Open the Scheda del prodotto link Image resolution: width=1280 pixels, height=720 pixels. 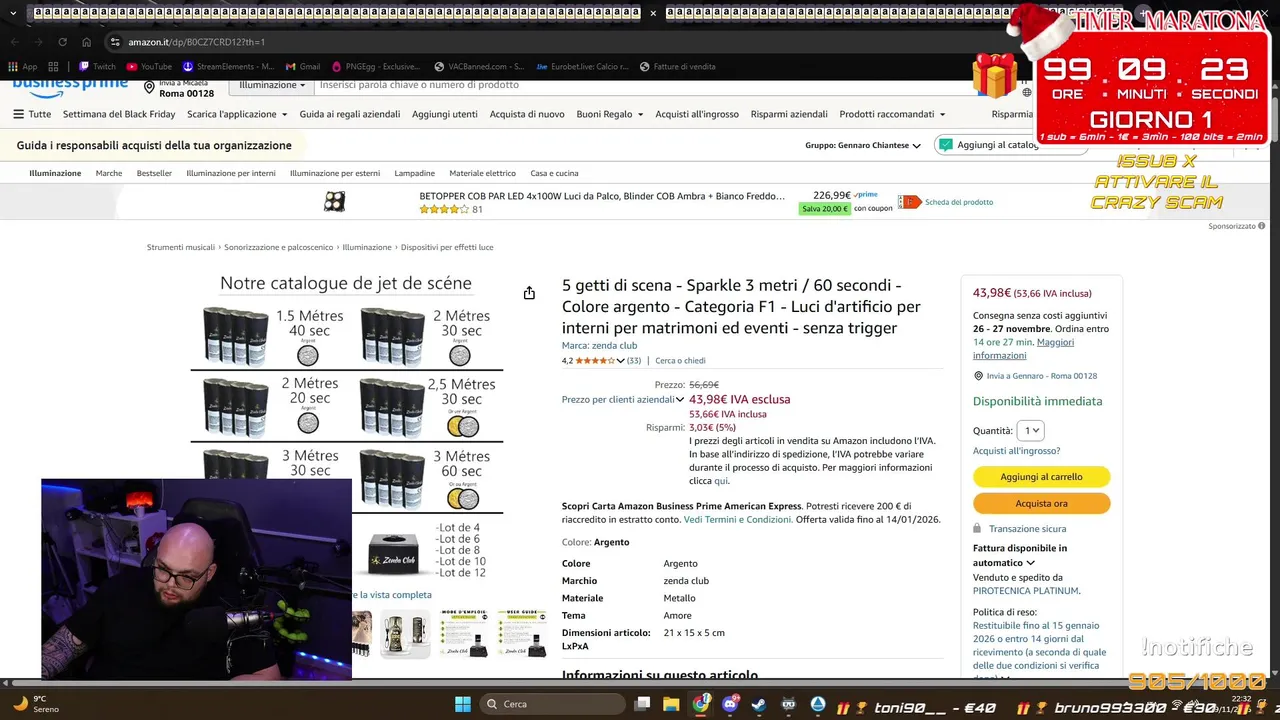959,202
